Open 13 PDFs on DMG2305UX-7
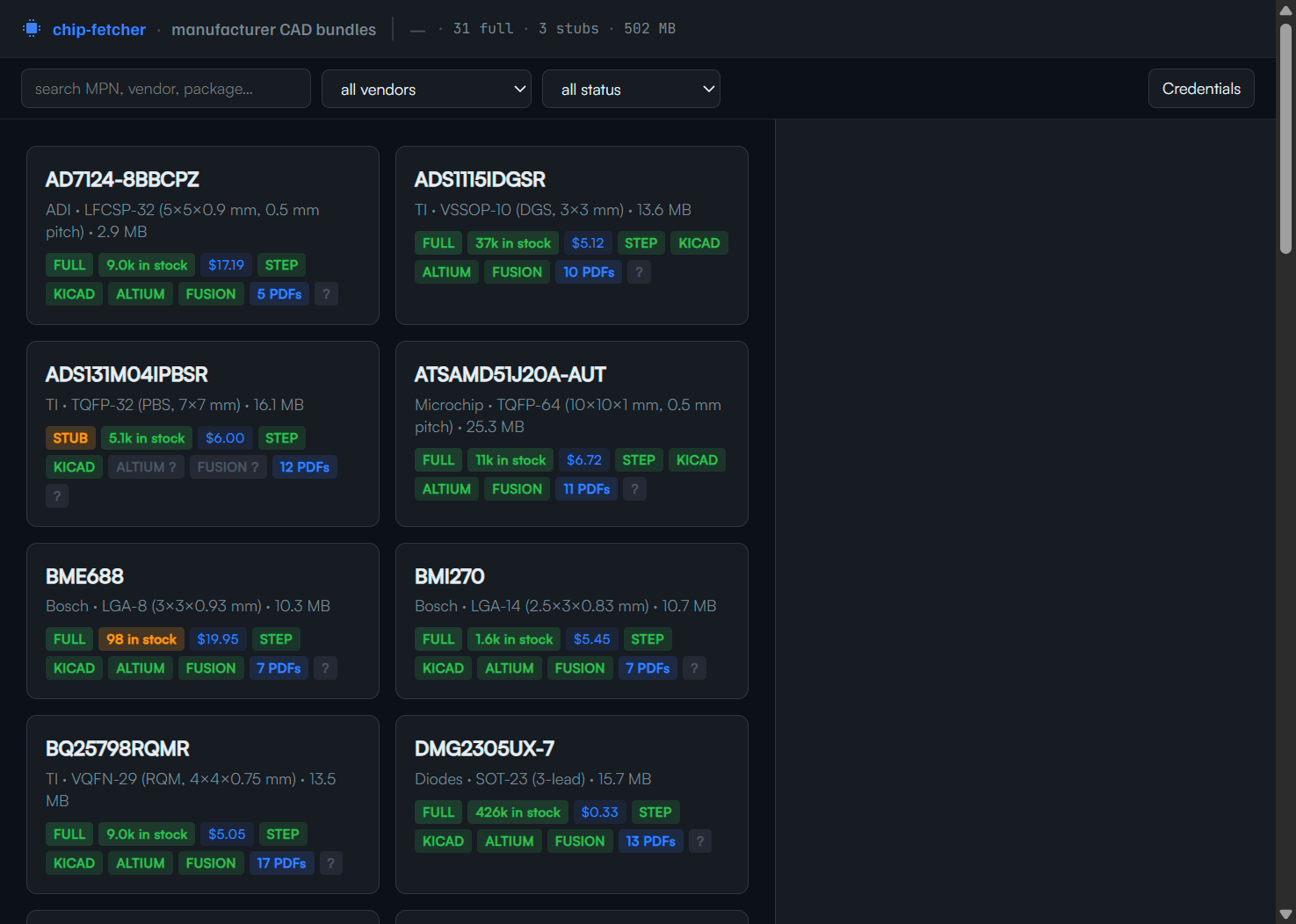Viewport: 1296px width, 924px height. point(650,841)
